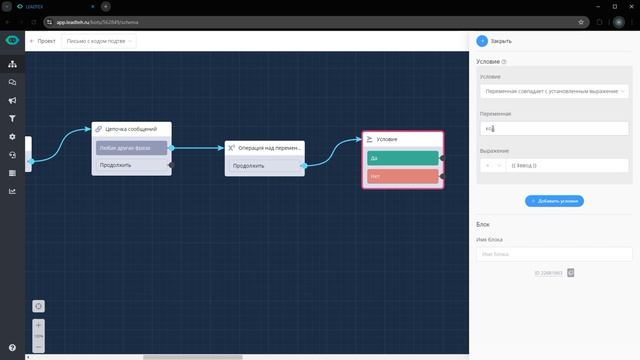Click Продолжить in Операция над перемен block

264,166
